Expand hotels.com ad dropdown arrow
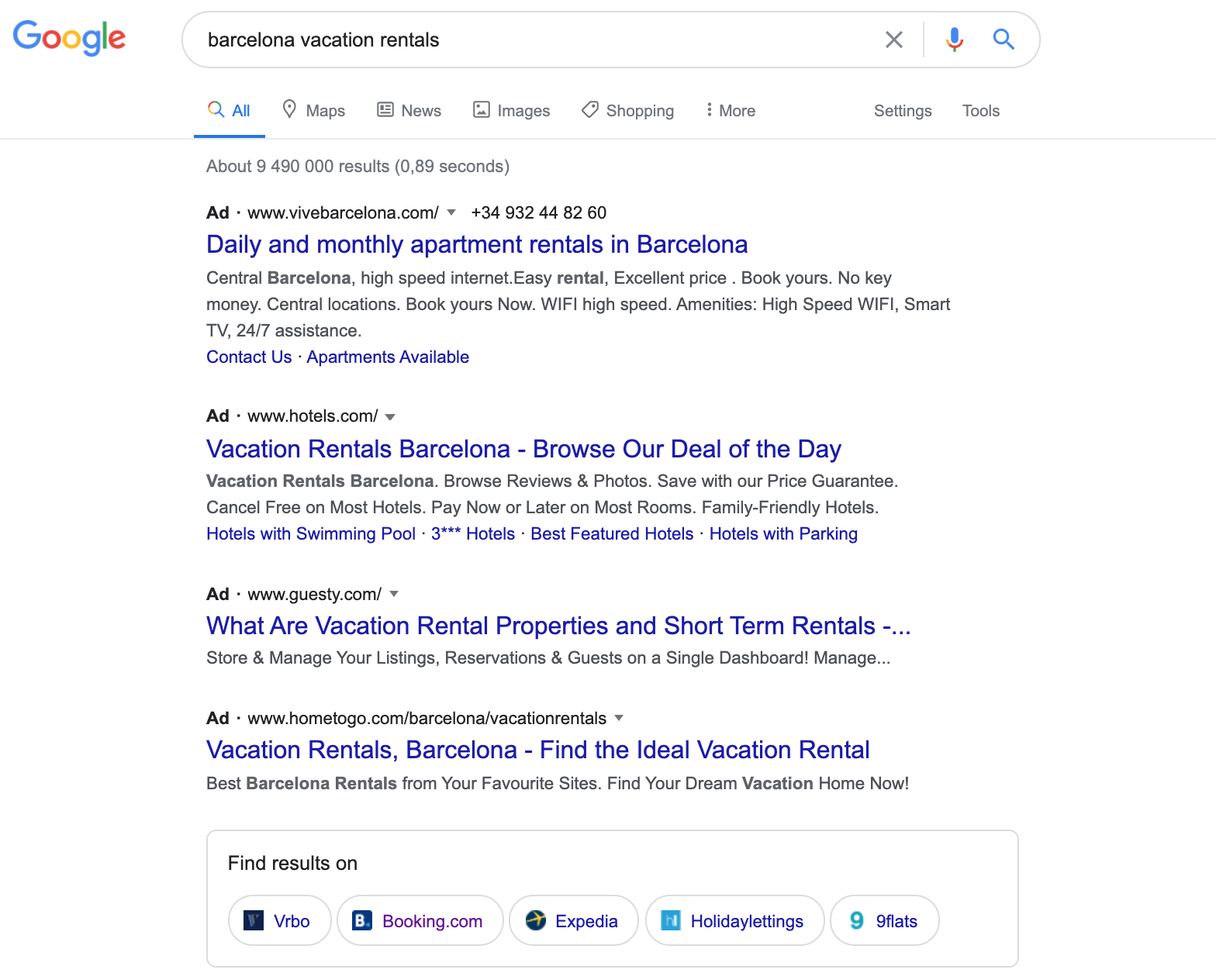The image size is (1216, 980). [x=390, y=417]
